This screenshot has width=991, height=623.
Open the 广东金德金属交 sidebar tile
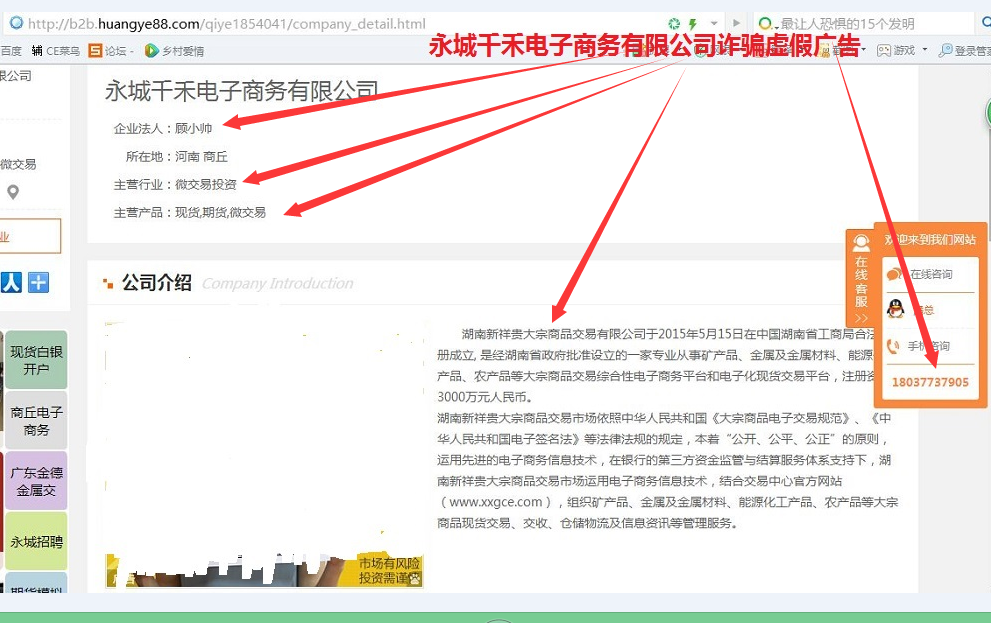click(36, 481)
